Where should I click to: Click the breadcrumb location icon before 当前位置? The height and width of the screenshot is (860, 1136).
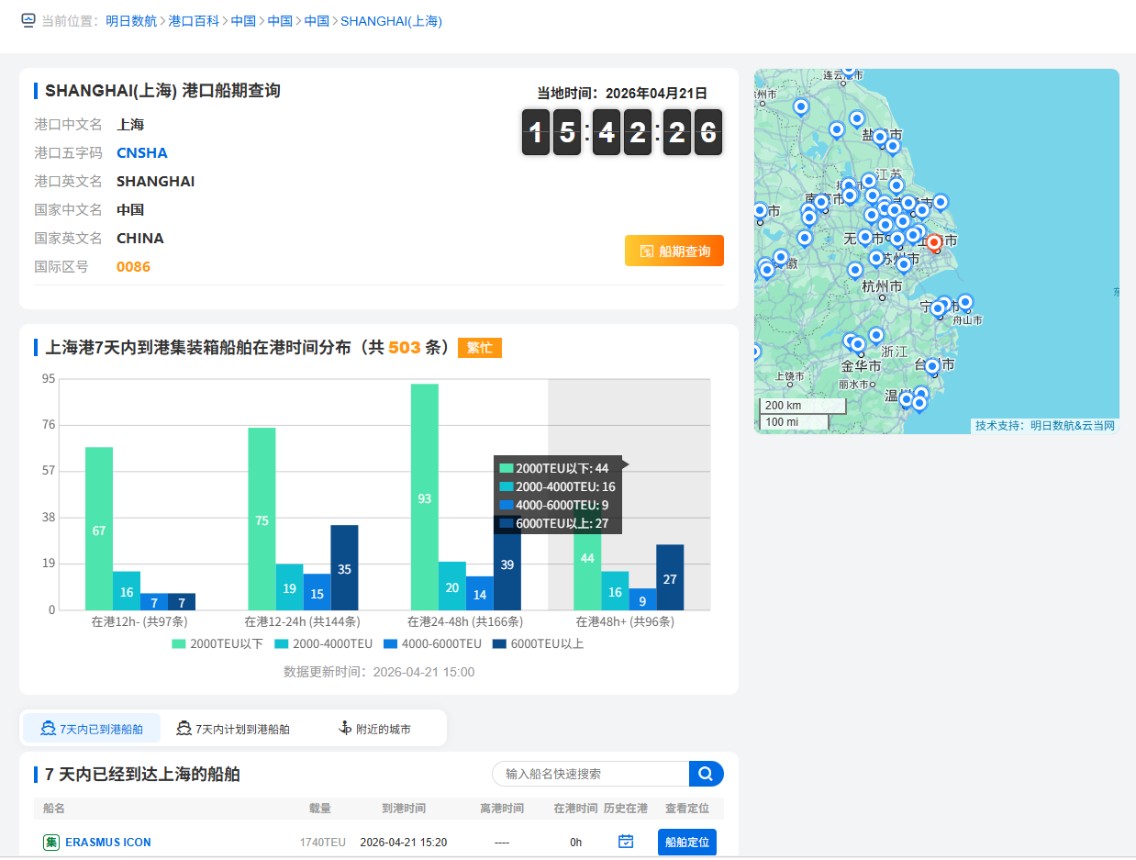coord(28,20)
